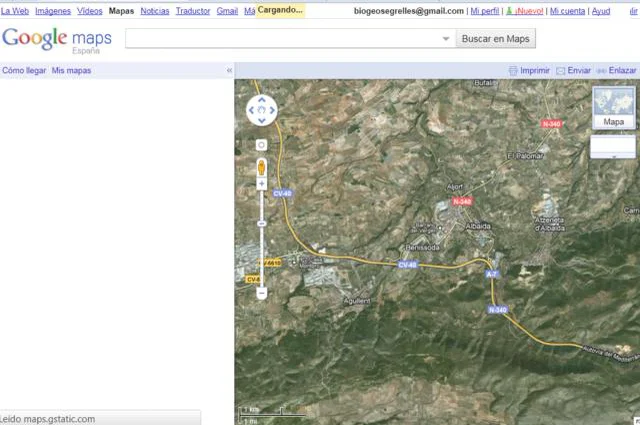Click the Atzeneta d'Albaida label

(x=550, y=224)
